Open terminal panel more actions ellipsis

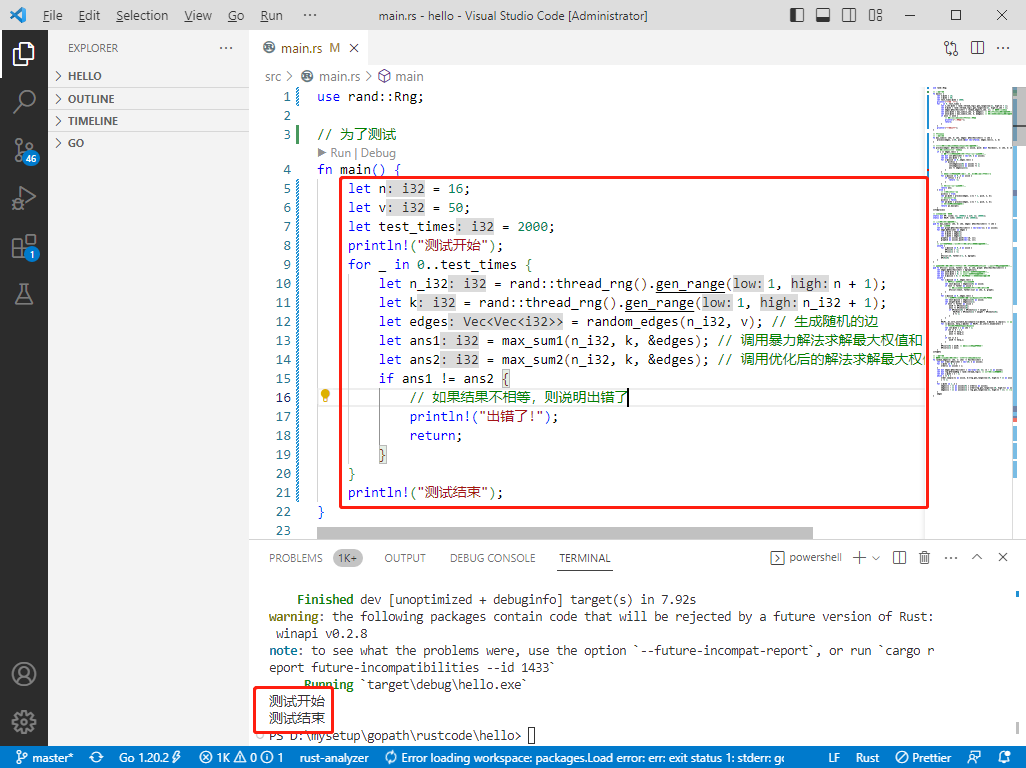[951, 557]
